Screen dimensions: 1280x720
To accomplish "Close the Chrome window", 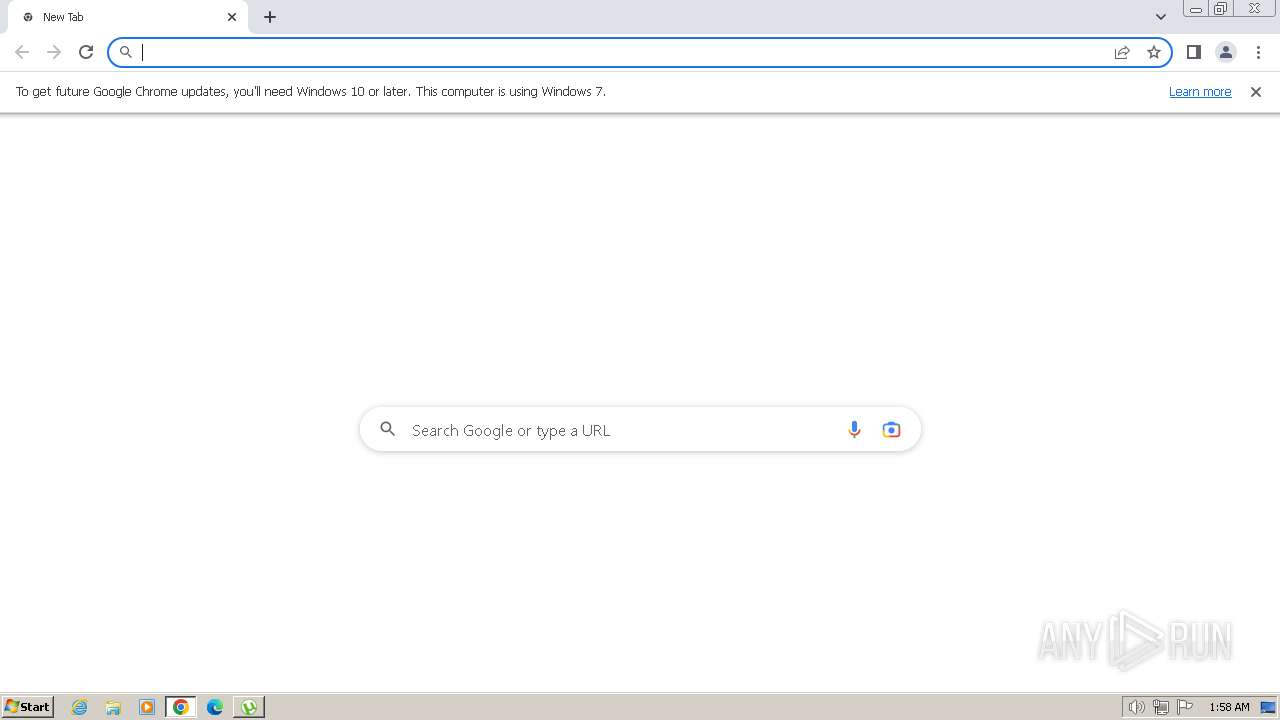I will pos(1254,9).
